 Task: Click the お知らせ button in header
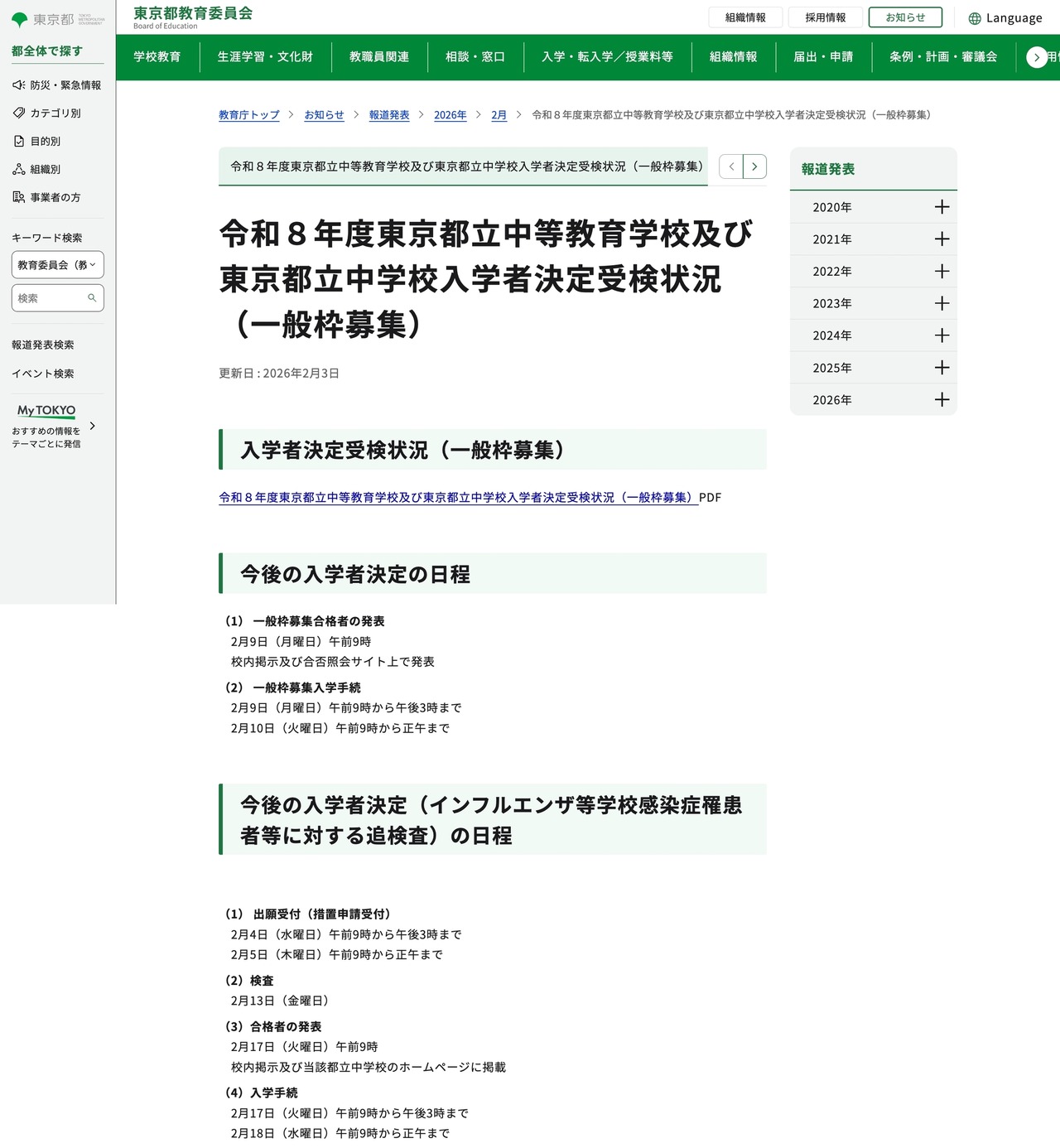point(905,17)
